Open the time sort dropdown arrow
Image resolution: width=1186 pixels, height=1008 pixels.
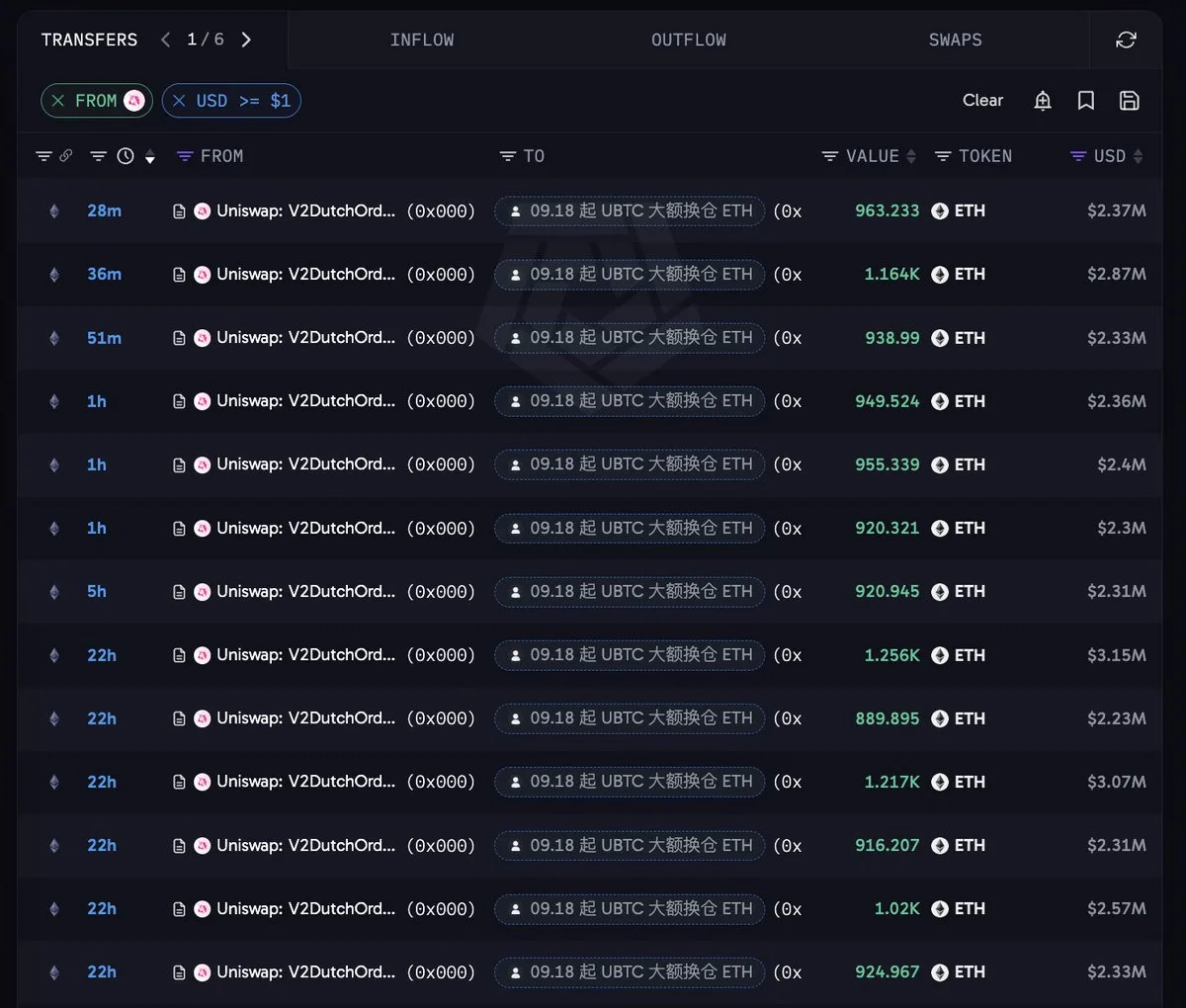150,157
